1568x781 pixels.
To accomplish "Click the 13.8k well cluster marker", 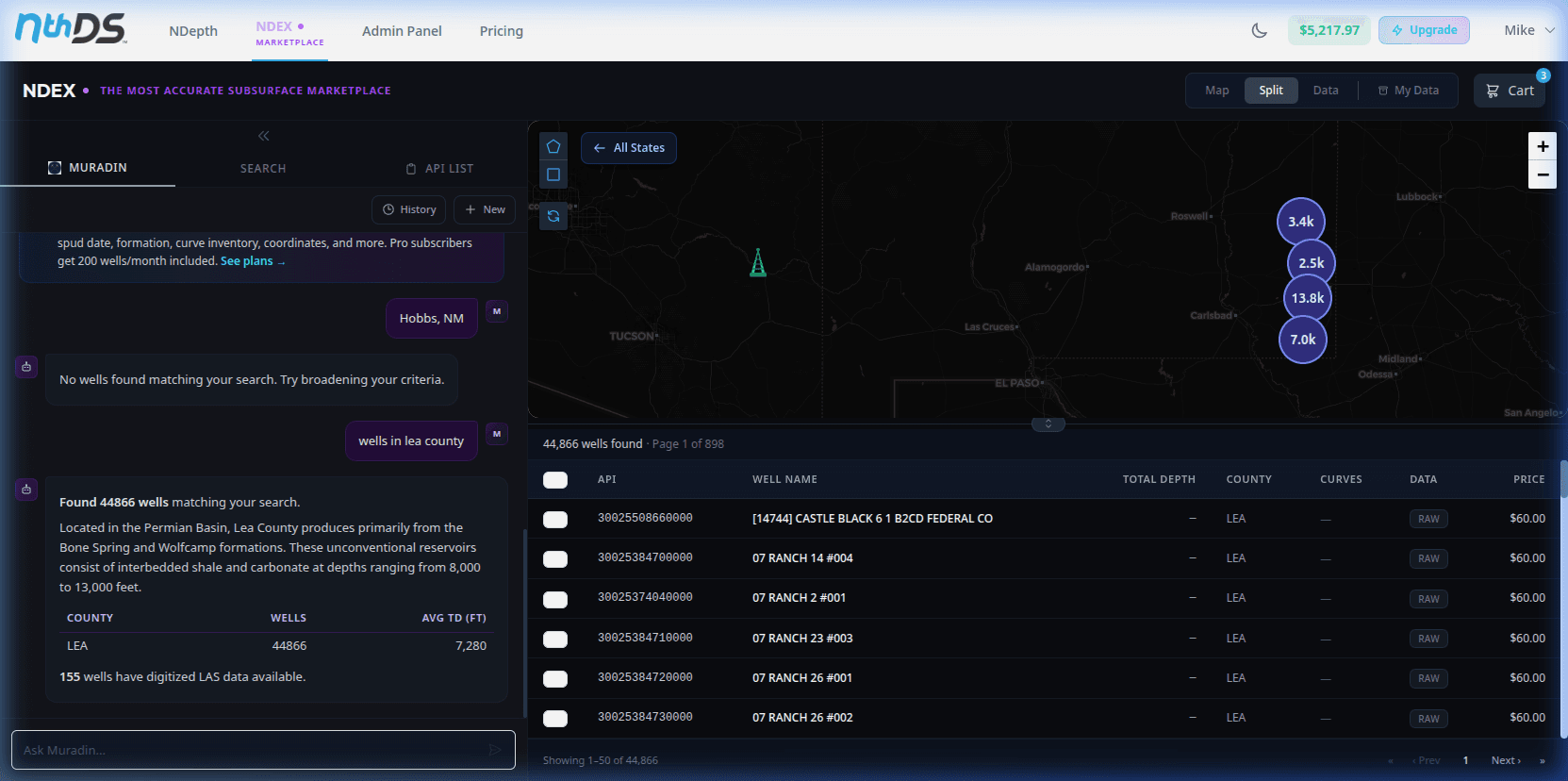I will point(1308,298).
